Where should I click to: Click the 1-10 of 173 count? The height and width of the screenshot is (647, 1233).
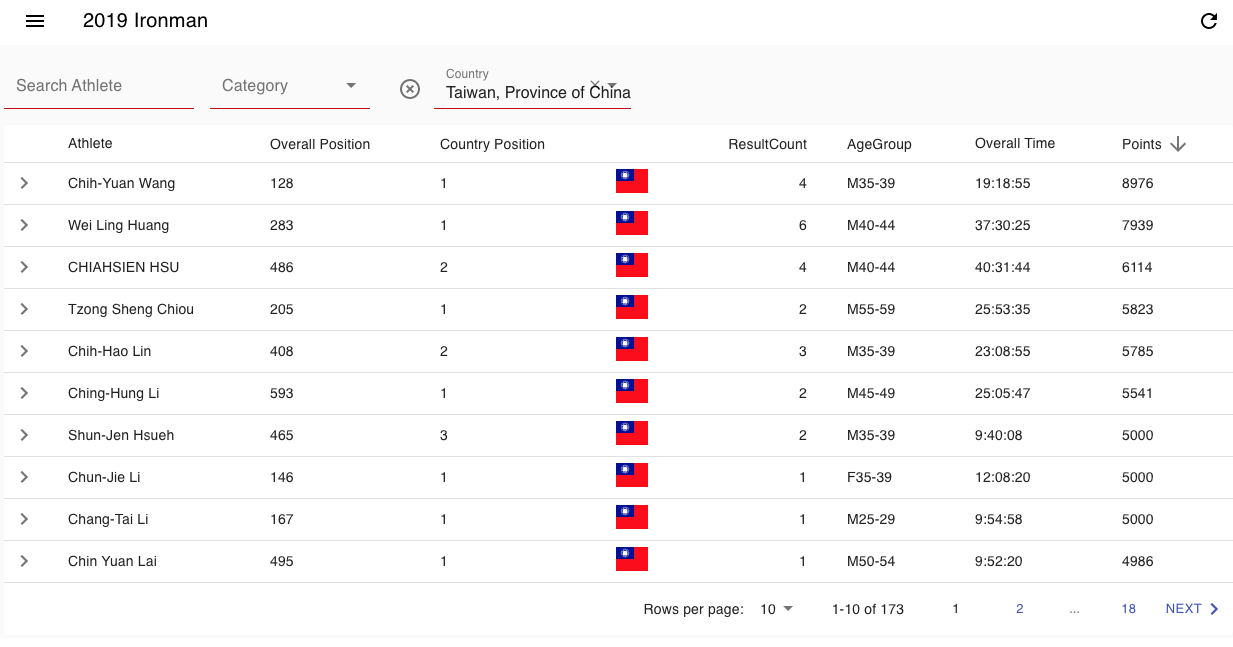(x=868, y=609)
